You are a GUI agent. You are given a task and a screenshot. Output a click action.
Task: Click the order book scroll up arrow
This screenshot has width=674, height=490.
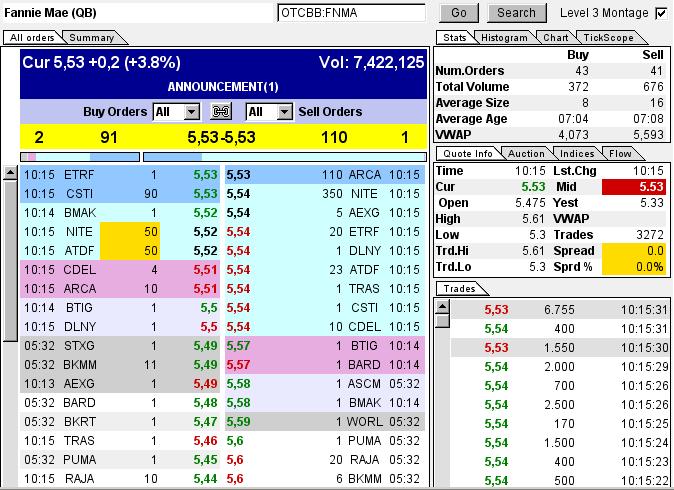pos(10,173)
